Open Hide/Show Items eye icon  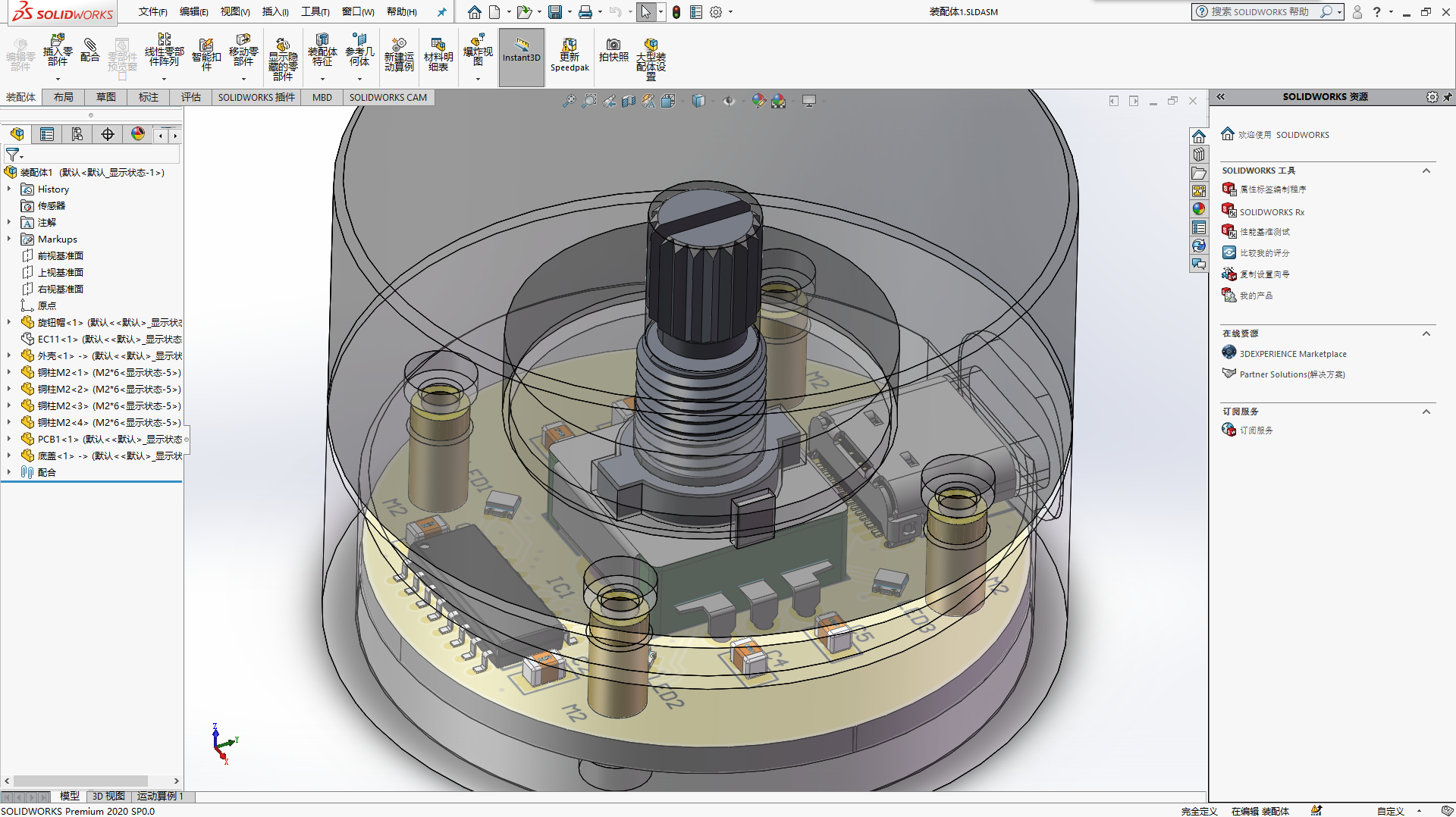point(729,101)
